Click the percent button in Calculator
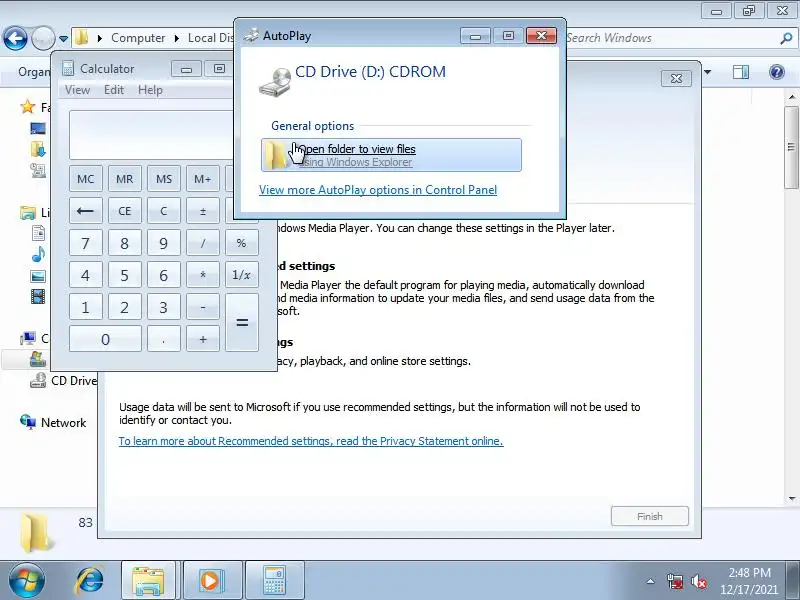Image resolution: width=800 pixels, height=600 pixels. [x=242, y=243]
